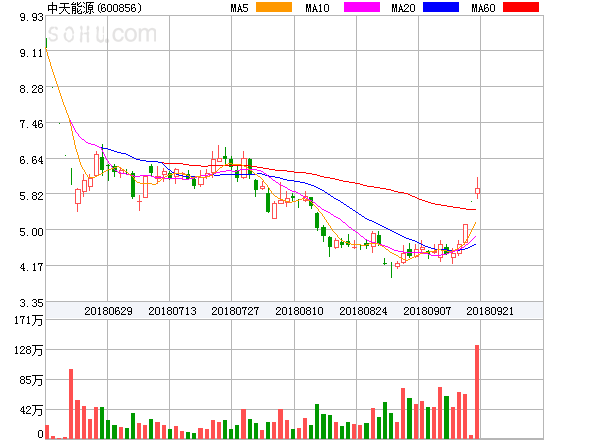Click the blue MA20 legend swatch
The image size is (600, 440).
(x=440, y=8)
